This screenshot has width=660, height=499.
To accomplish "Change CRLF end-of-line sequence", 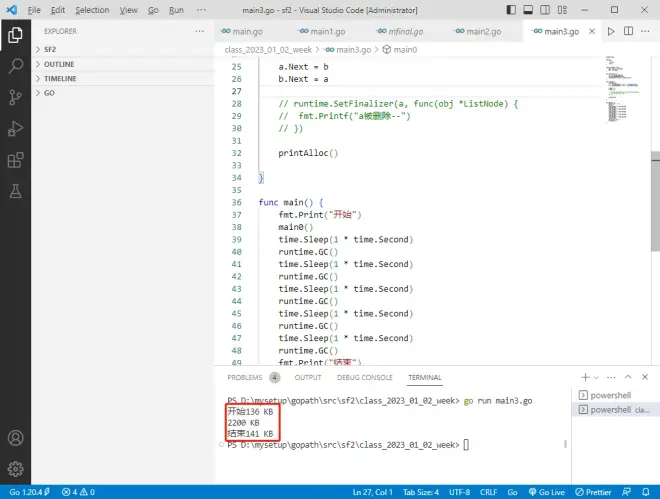I will pos(488,492).
